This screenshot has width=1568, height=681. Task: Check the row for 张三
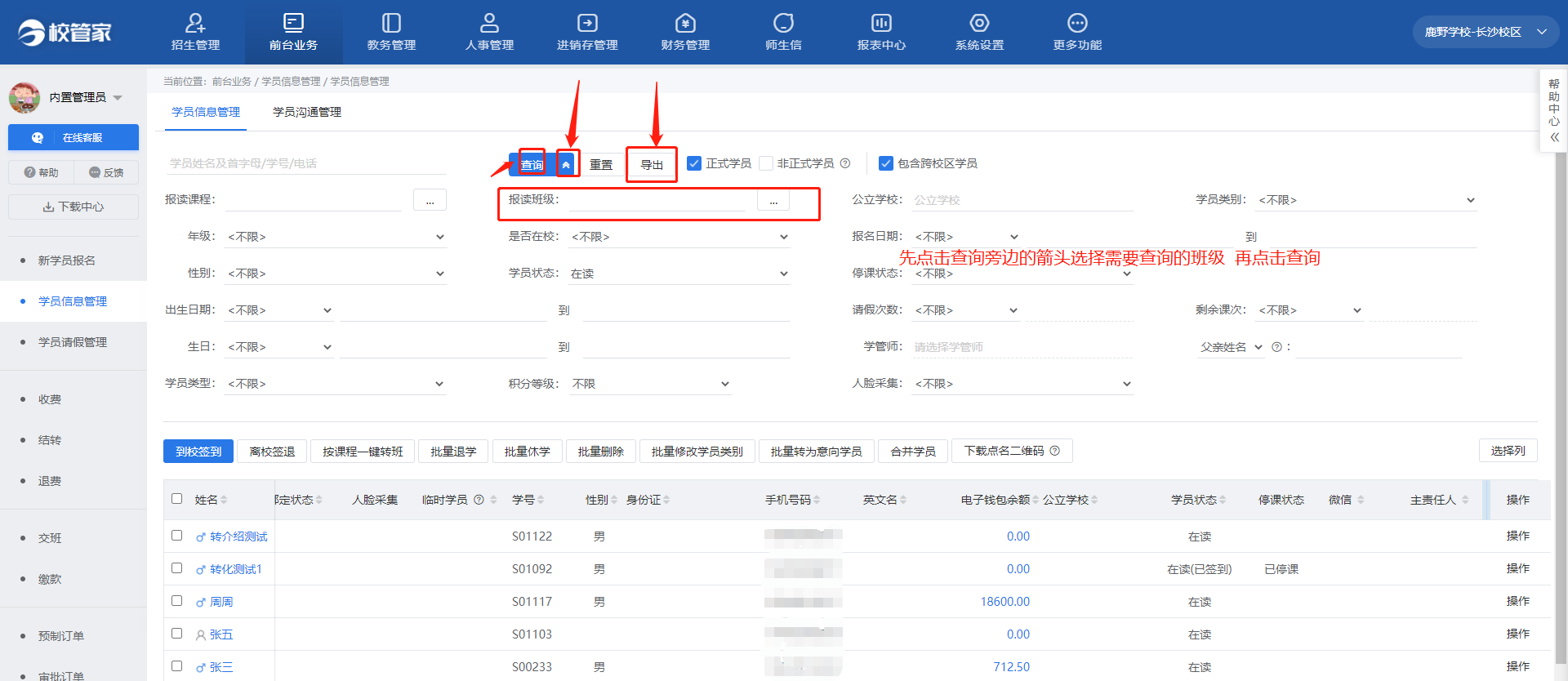click(x=177, y=666)
